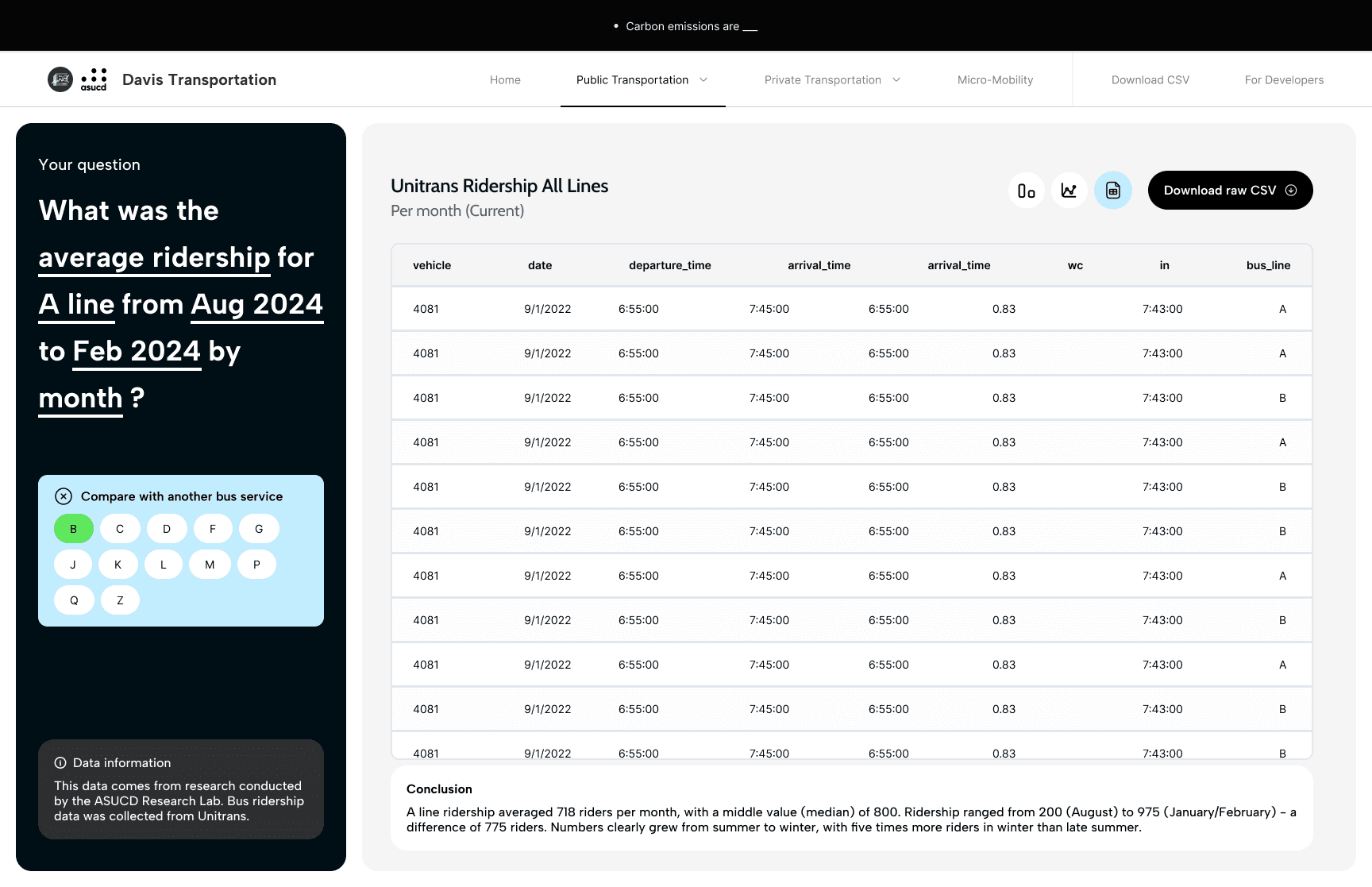Switch to bar chart view icon

tap(1027, 191)
